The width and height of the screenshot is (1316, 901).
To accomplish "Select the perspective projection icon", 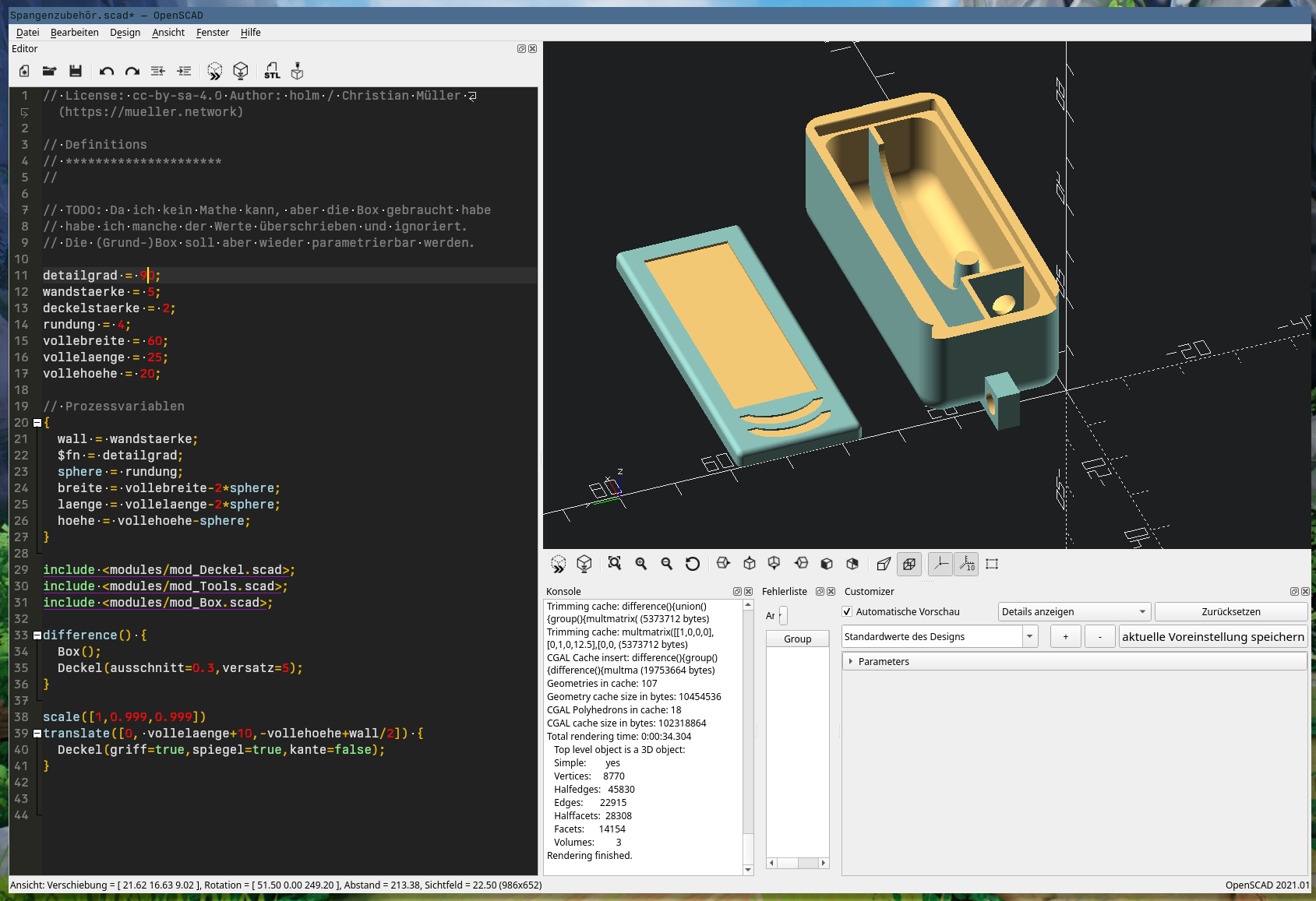I will [x=884, y=564].
